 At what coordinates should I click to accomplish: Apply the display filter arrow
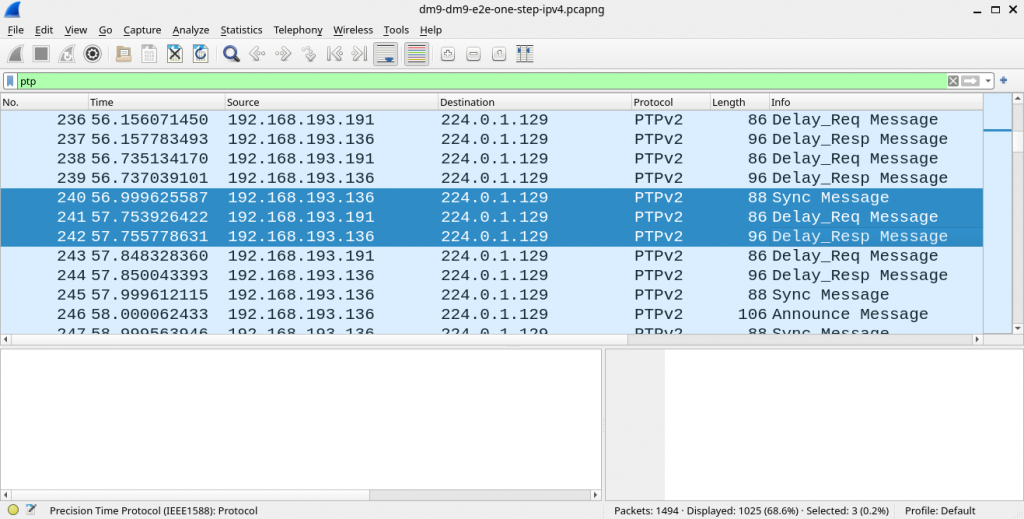pos(970,81)
